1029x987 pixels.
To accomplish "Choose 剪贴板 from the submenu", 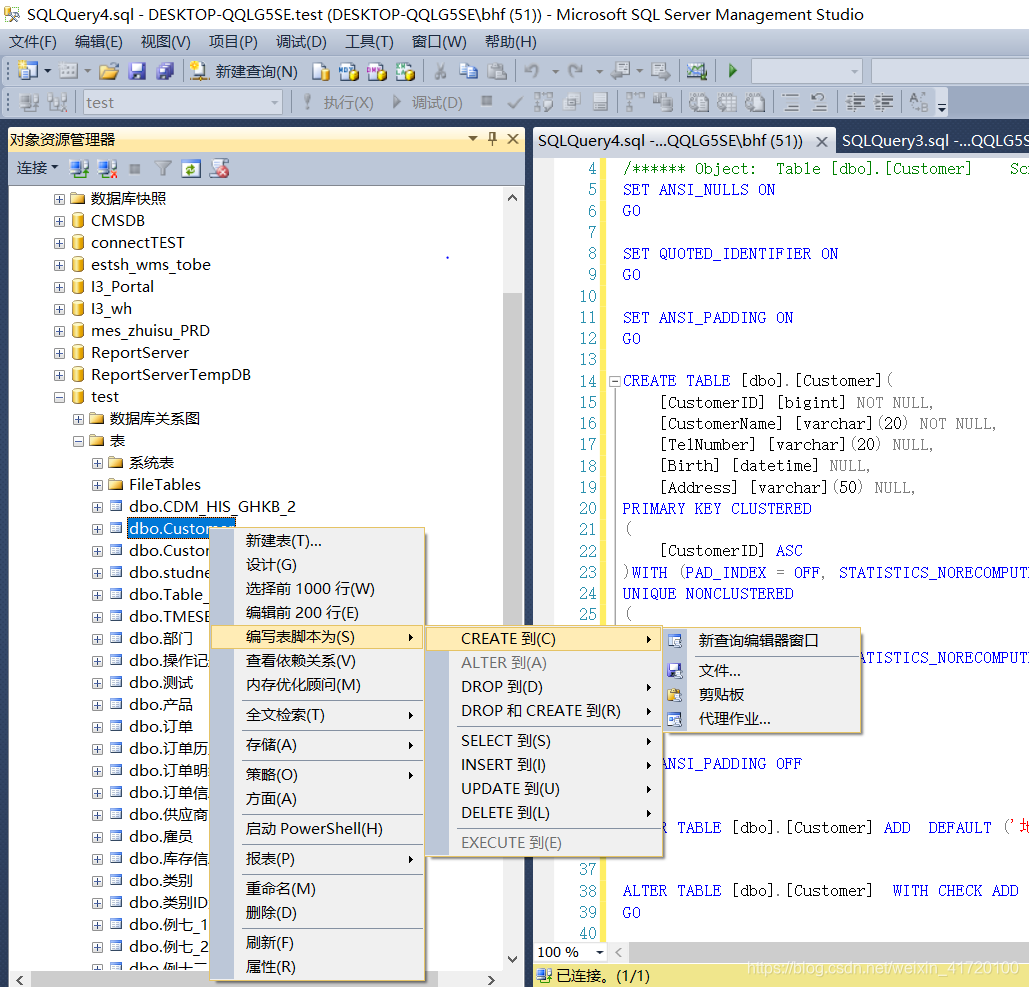I will [x=761, y=695].
